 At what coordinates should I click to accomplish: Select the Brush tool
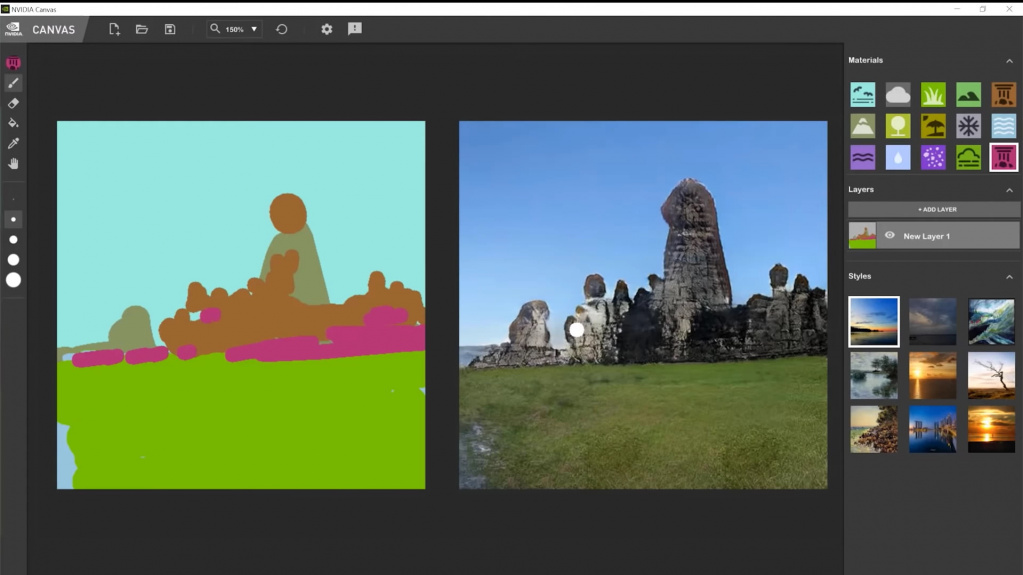coord(13,83)
